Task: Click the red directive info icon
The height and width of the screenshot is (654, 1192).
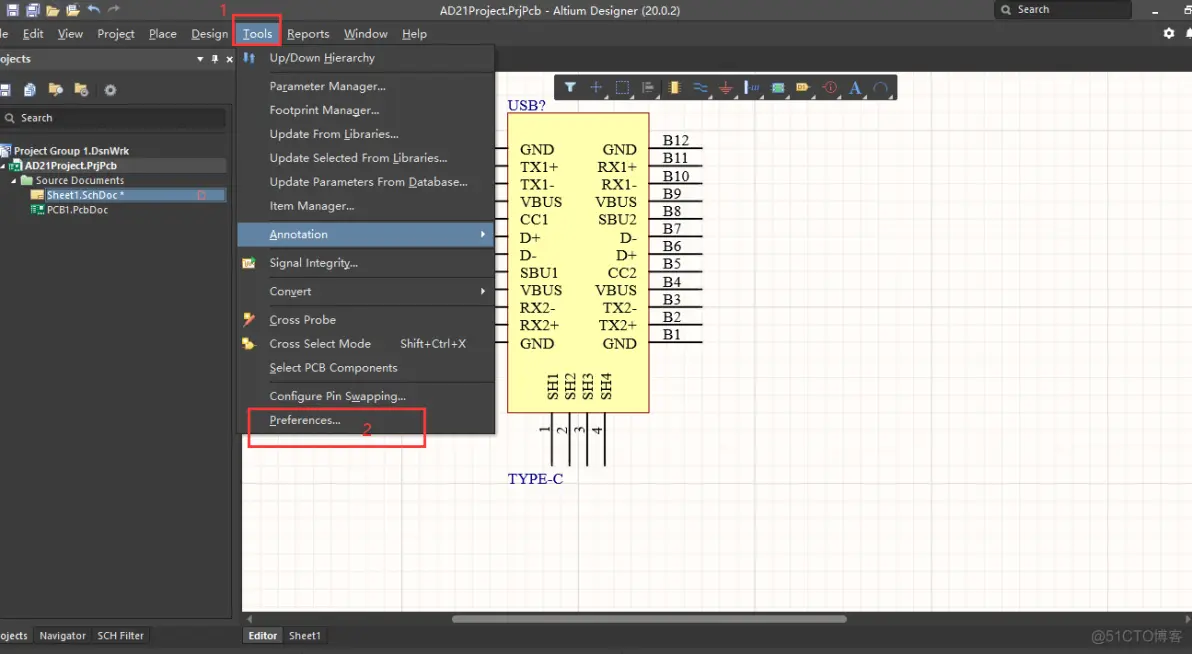Action: pyautogui.click(x=829, y=87)
